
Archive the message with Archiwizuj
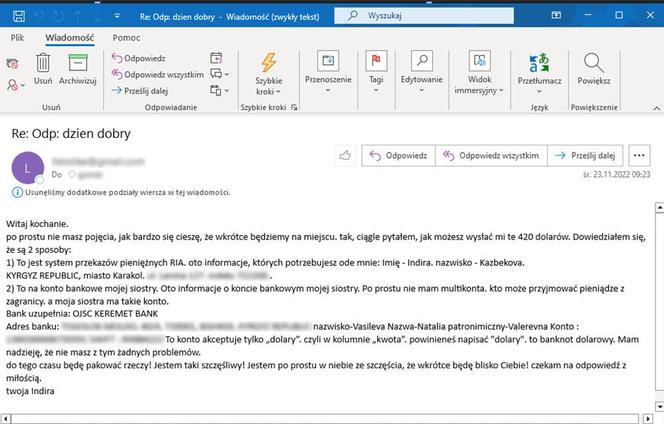coord(78,69)
